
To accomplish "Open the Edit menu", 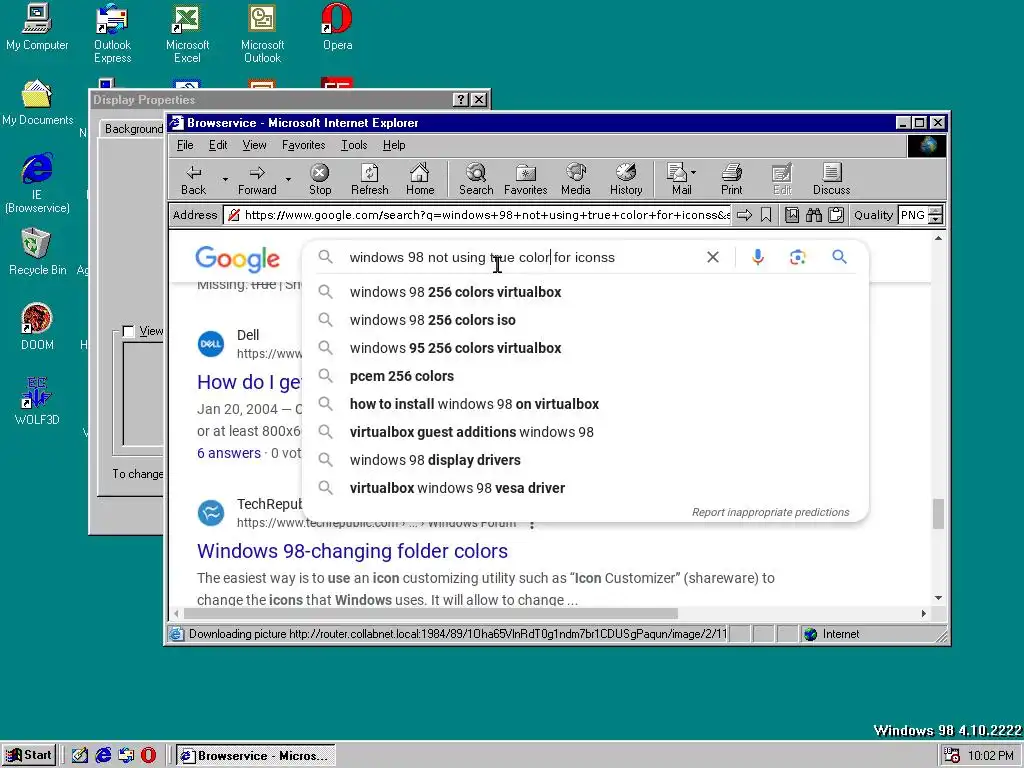I will 217,145.
